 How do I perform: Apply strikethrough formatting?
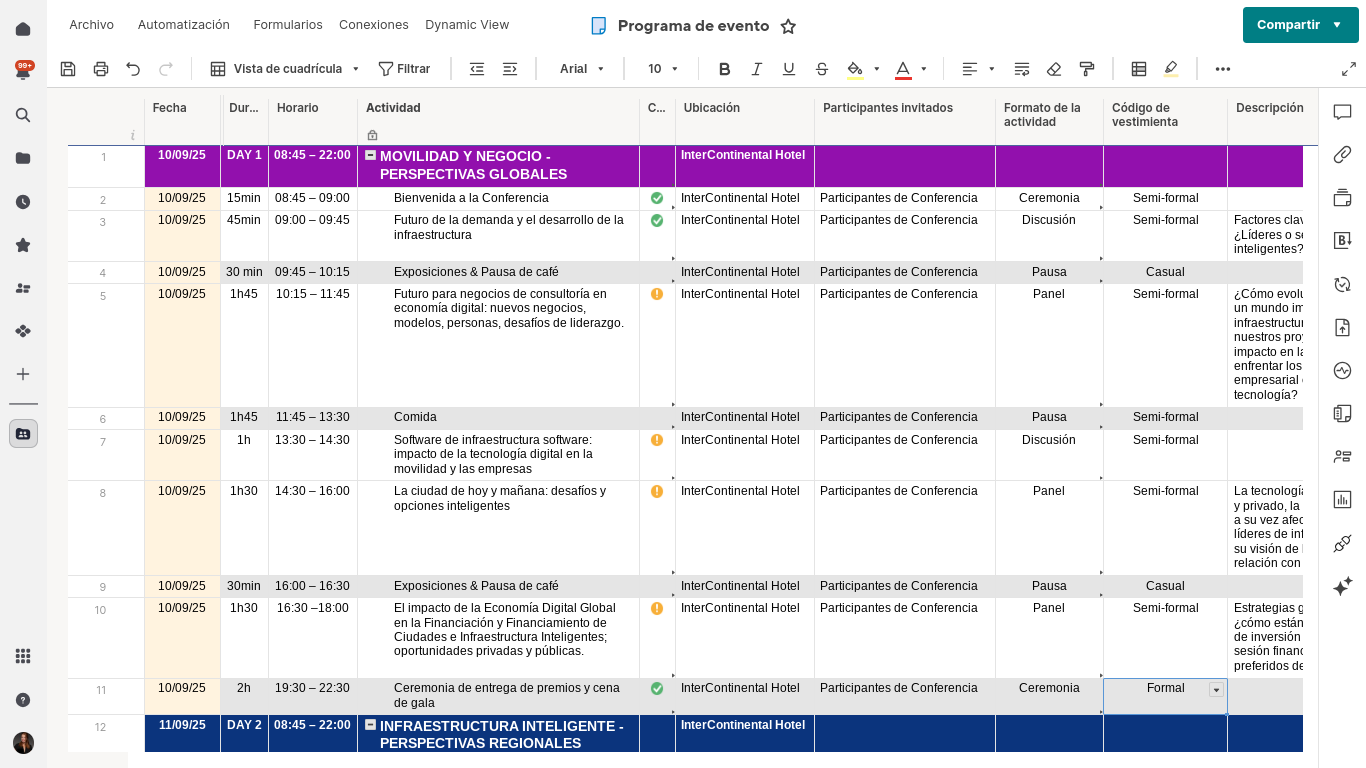pyautogui.click(x=822, y=69)
